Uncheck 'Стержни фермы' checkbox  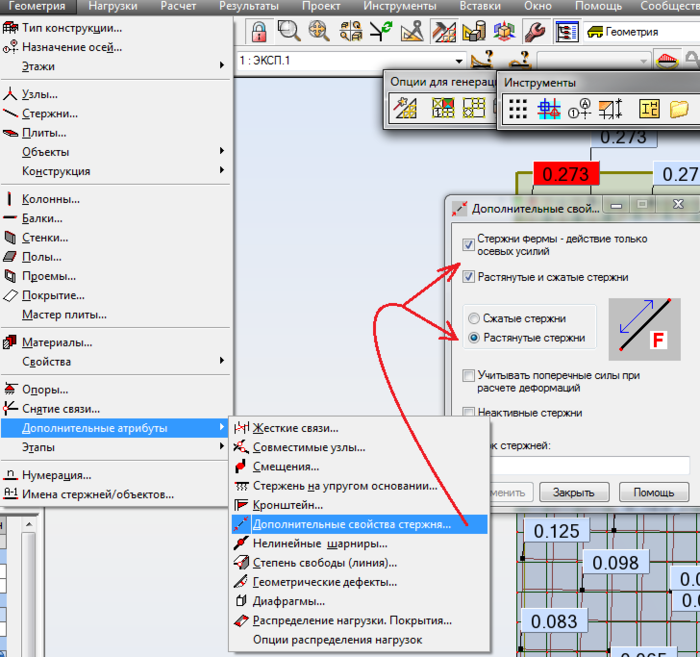[468, 245]
